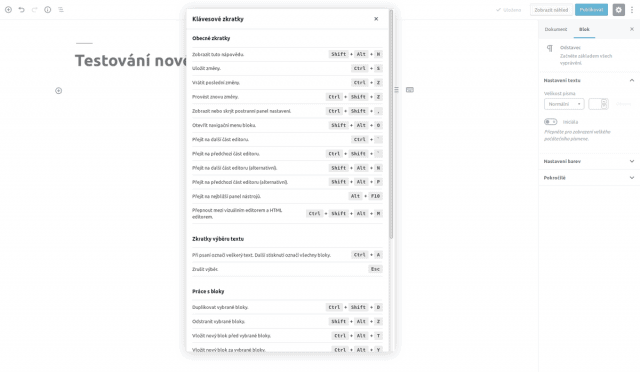Click the redo arrow icon
This screenshot has width=640, height=372.
click(34, 9)
